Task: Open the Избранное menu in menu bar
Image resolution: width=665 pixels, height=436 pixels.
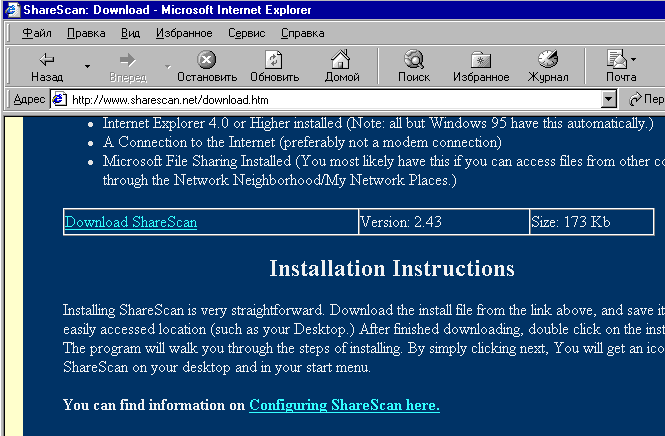Action: tap(184, 33)
